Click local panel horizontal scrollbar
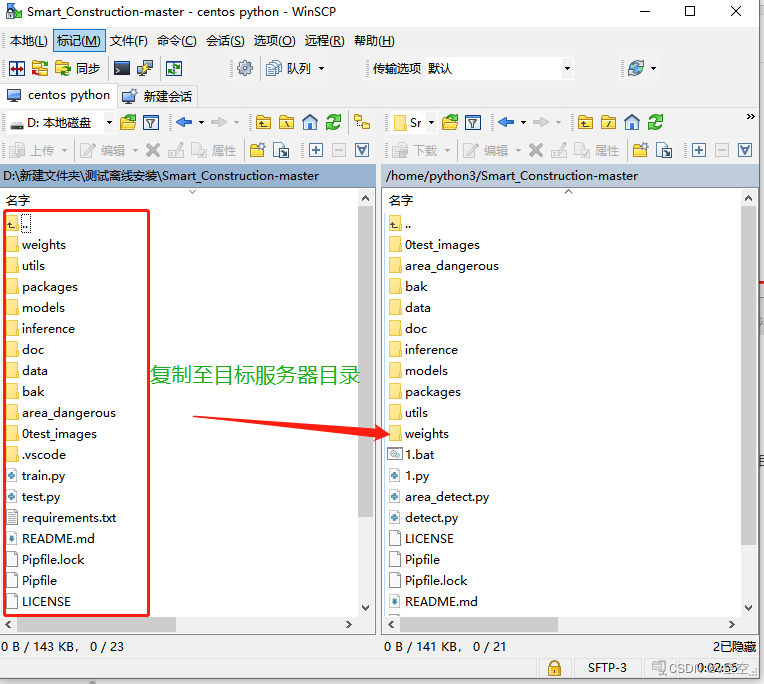The image size is (764, 684). click(96, 625)
